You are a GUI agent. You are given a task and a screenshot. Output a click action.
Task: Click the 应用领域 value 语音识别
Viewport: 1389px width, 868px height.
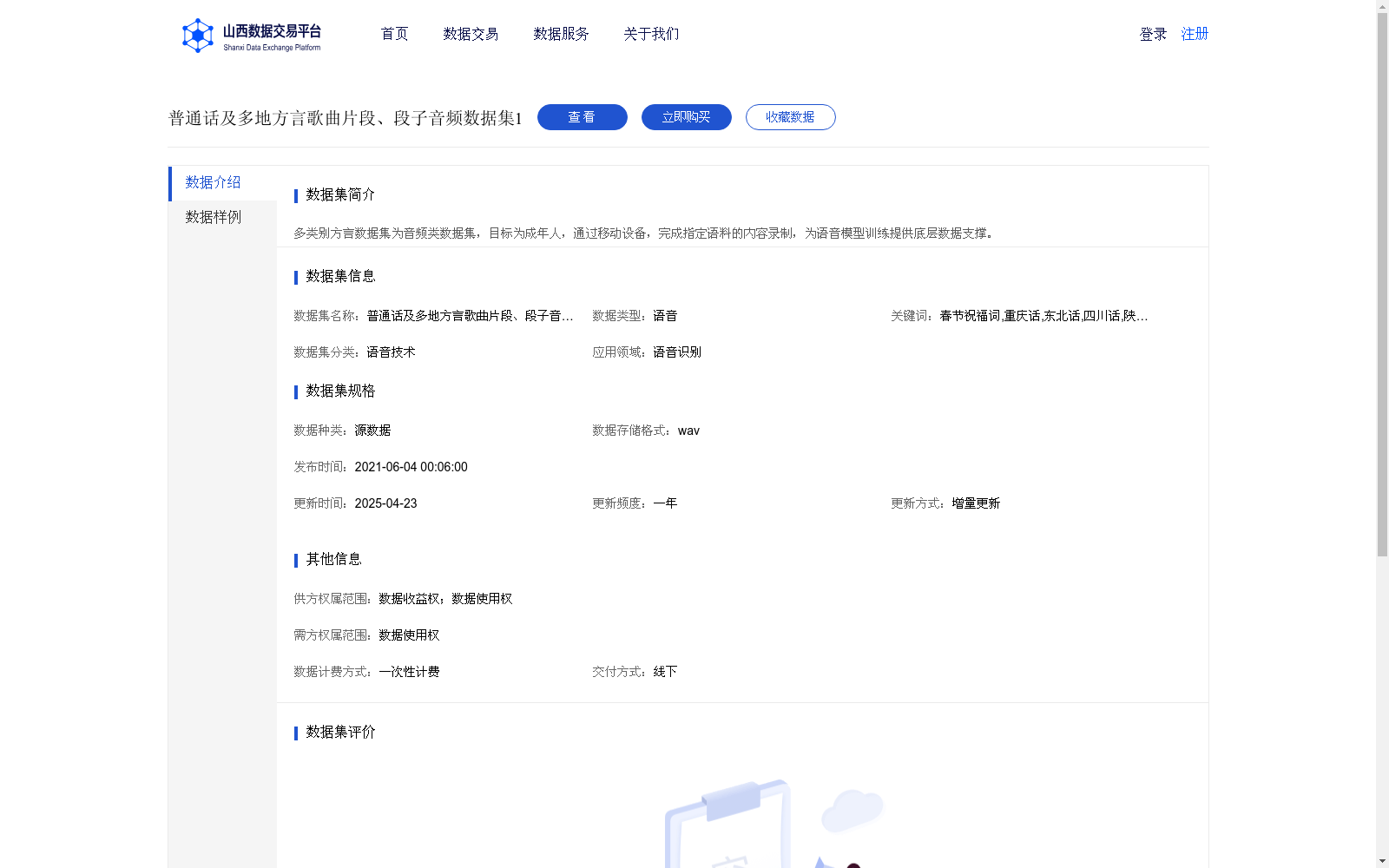click(677, 352)
